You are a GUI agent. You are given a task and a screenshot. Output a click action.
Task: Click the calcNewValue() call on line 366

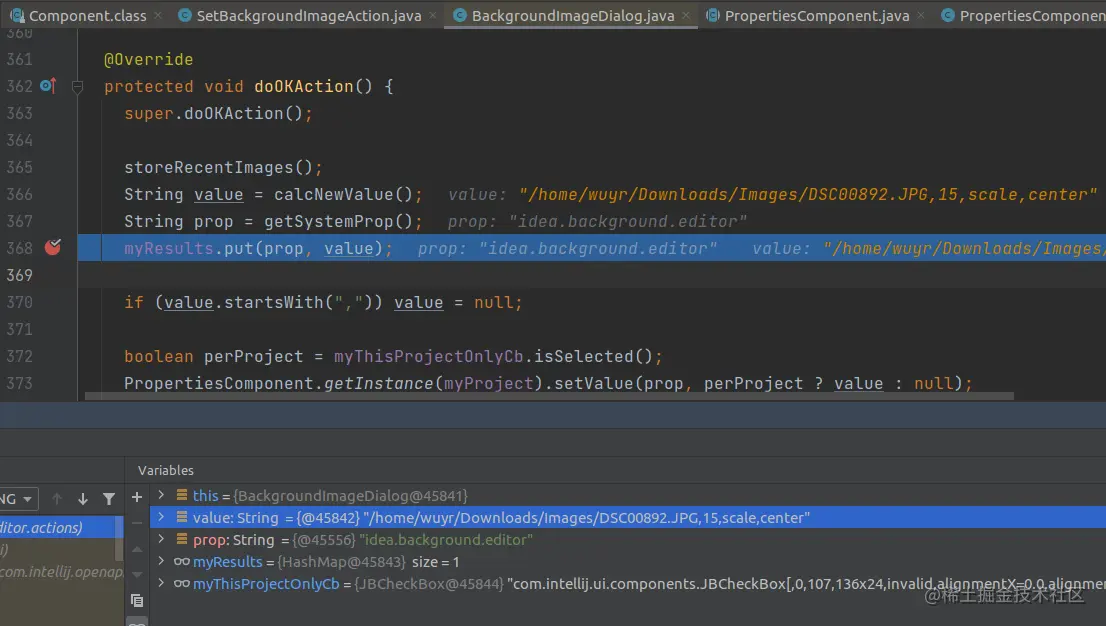[344, 194]
